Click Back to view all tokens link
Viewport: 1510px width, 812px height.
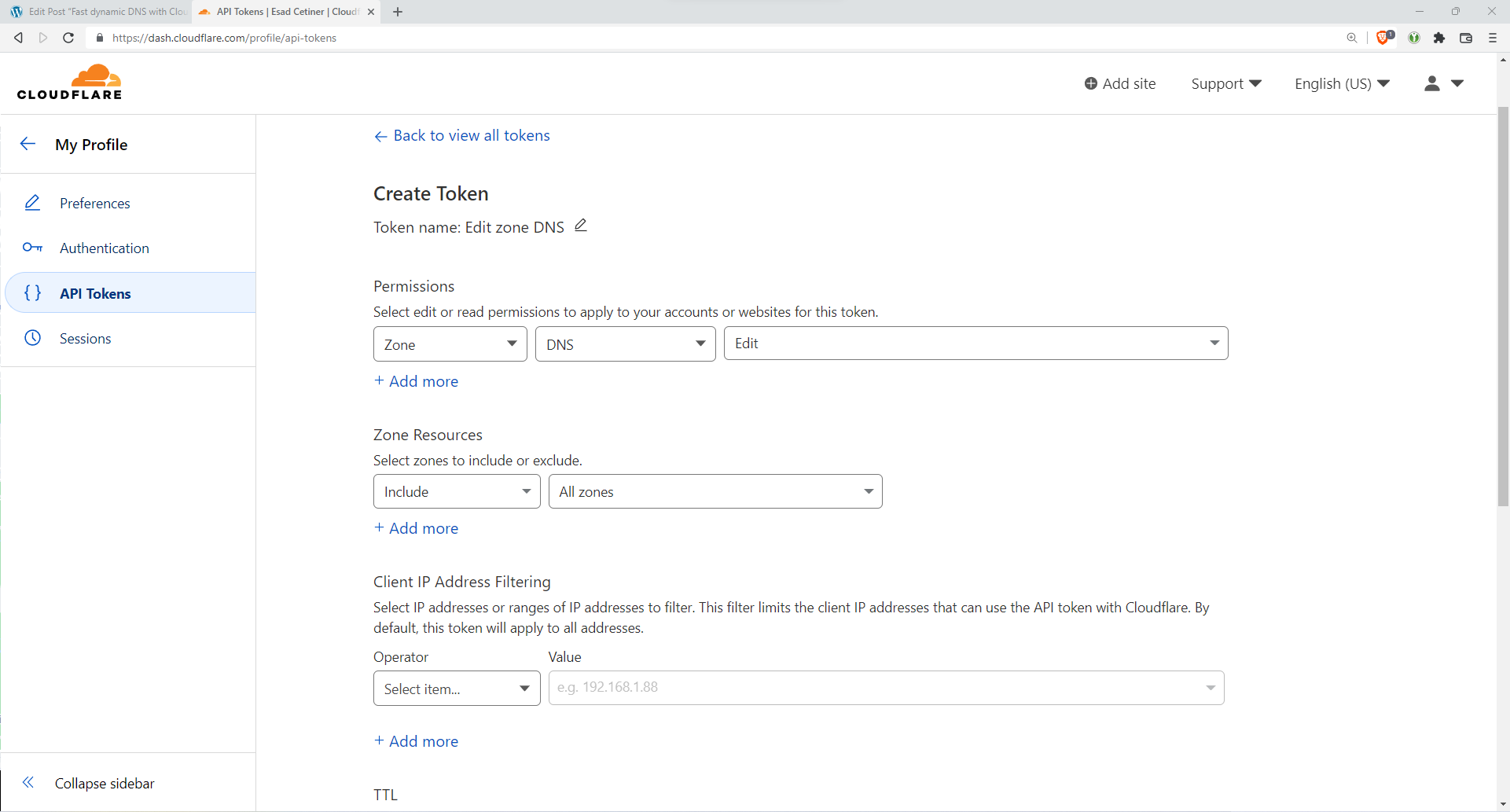point(462,135)
